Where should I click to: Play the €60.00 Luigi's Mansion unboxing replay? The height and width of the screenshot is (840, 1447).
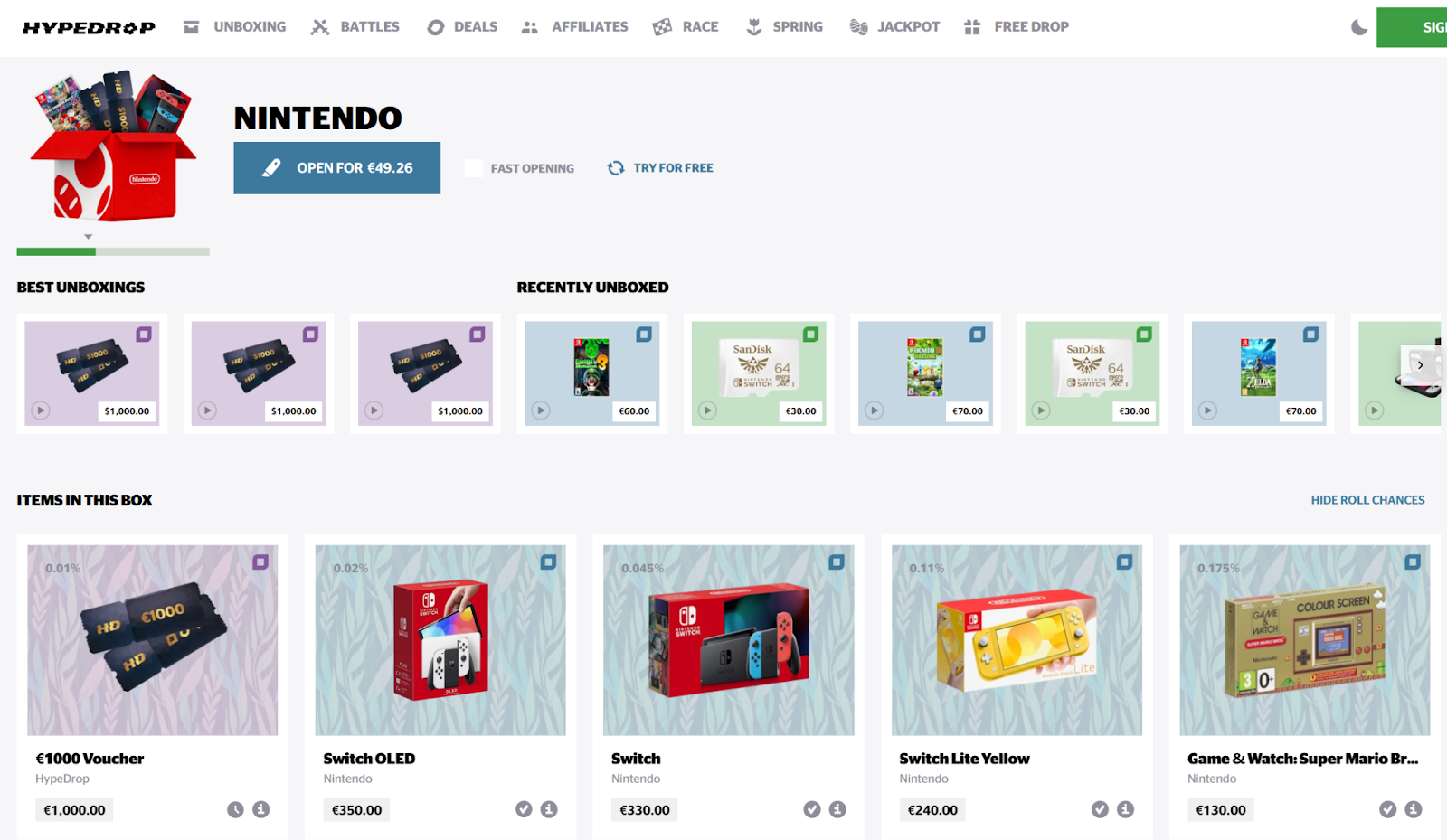pyautogui.click(x=541, y=411)
